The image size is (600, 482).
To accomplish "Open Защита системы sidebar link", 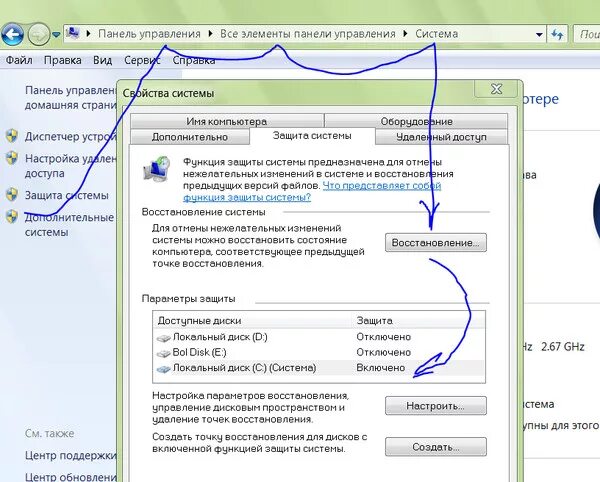I will pos(67,195).
